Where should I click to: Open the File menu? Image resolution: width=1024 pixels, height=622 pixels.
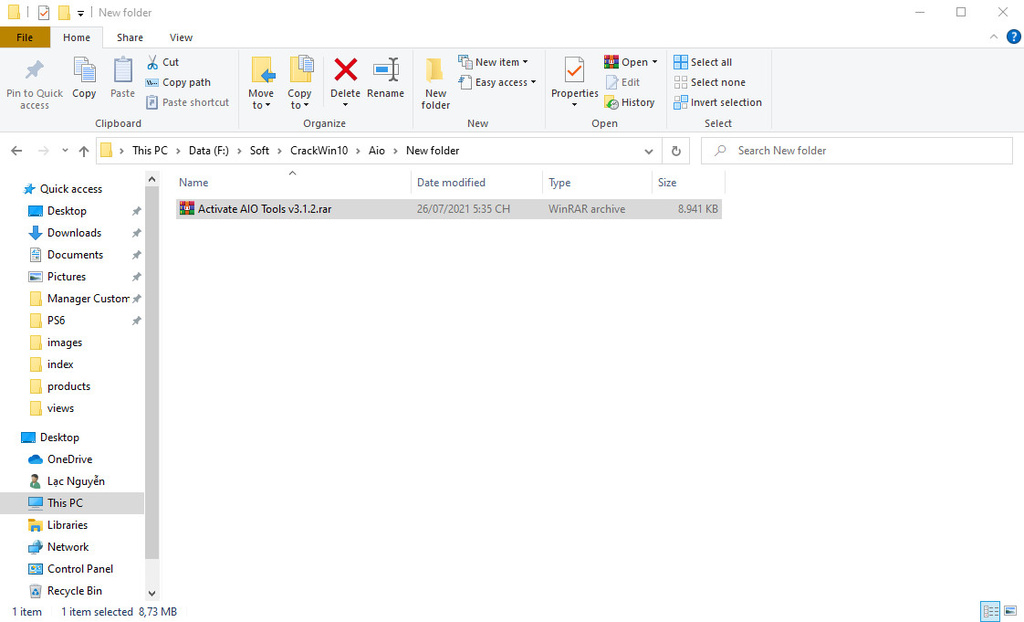(25, 37)
